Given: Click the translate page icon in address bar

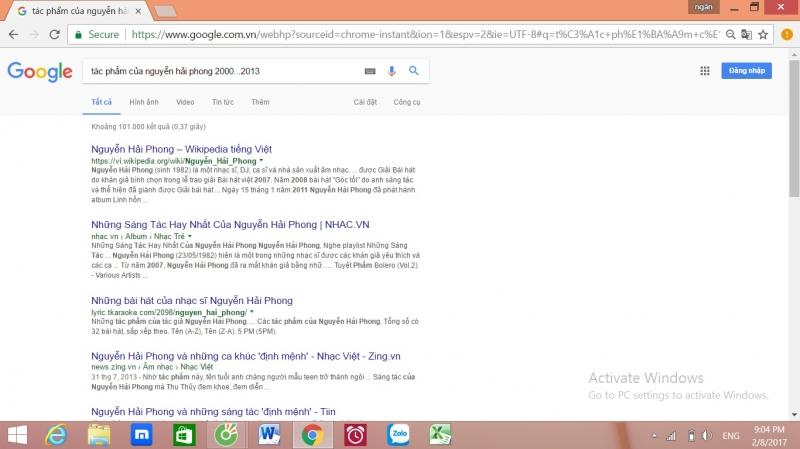Looking at the screenshot, I should pos(746,34).
